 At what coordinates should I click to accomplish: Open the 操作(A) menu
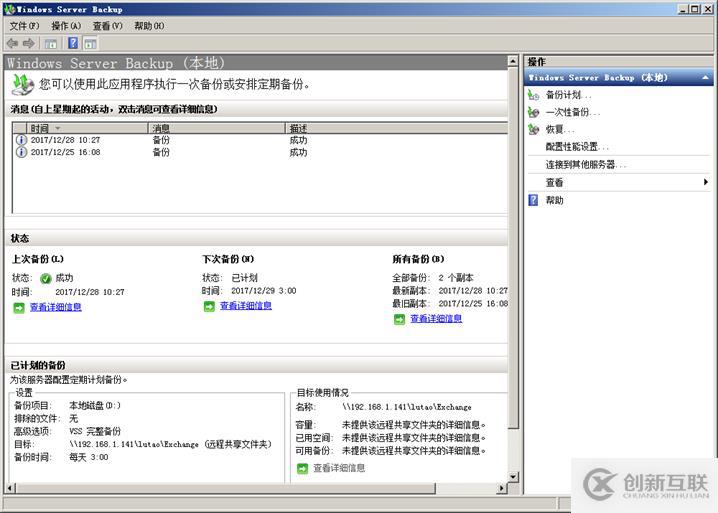pyautogui.click(x=66, y=26)
